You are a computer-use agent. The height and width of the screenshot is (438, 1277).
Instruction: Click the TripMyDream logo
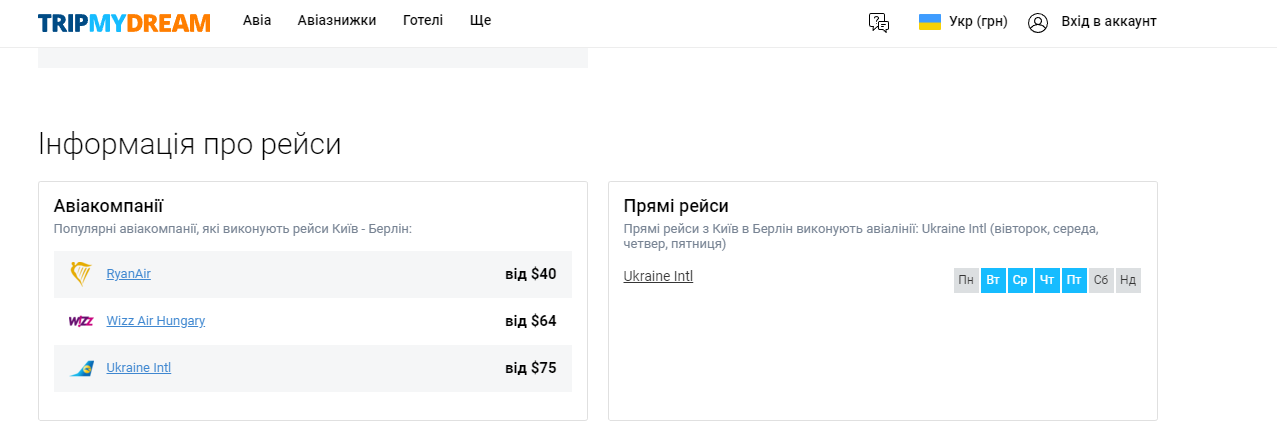click(124, 22)
